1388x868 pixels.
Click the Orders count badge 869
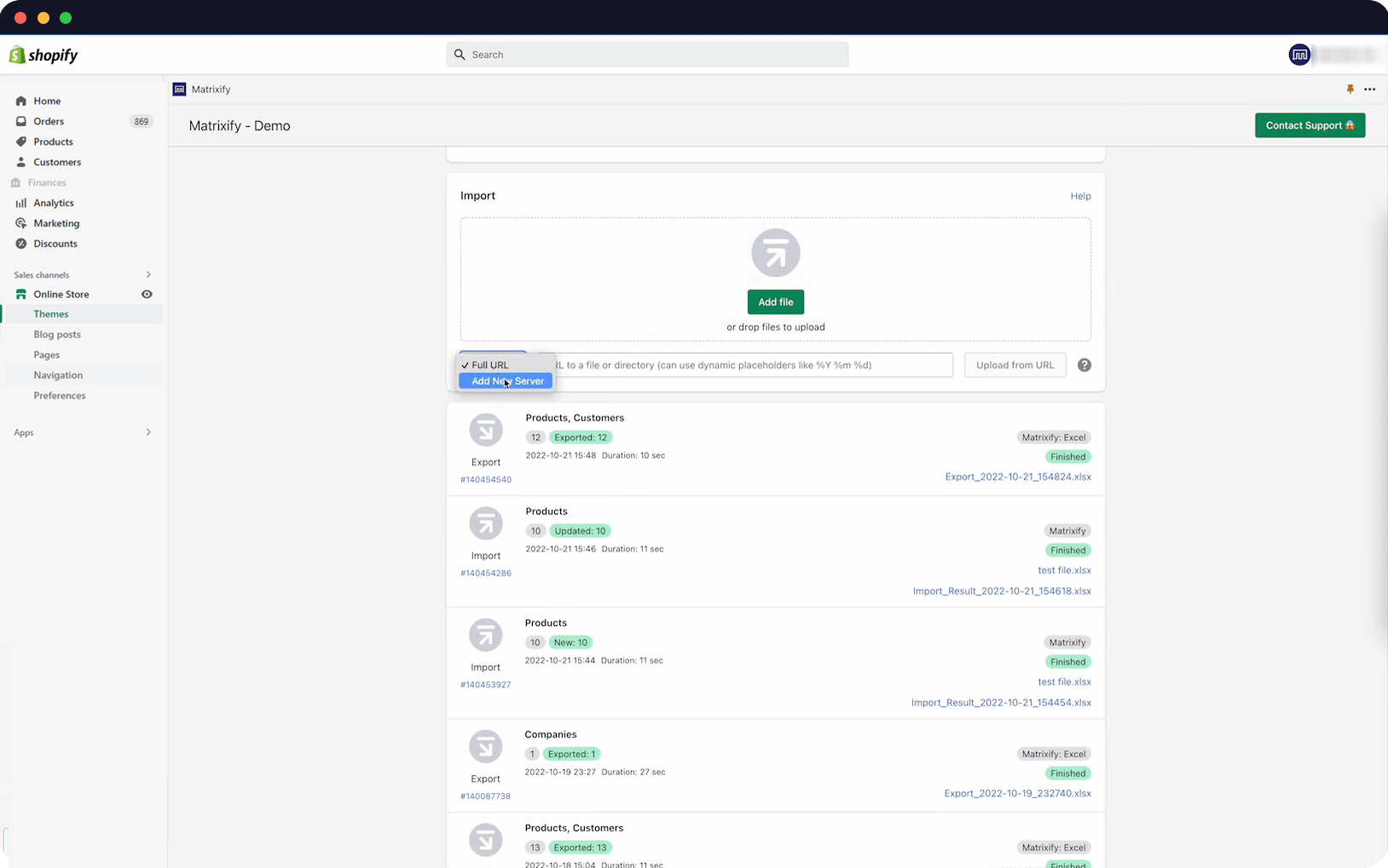point(142,121)
